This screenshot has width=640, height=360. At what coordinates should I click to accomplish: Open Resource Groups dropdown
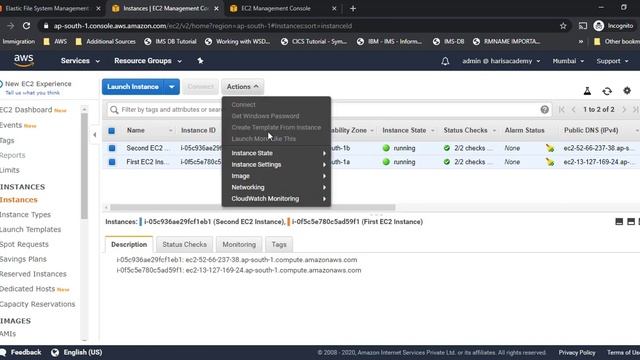coord(148,61)
